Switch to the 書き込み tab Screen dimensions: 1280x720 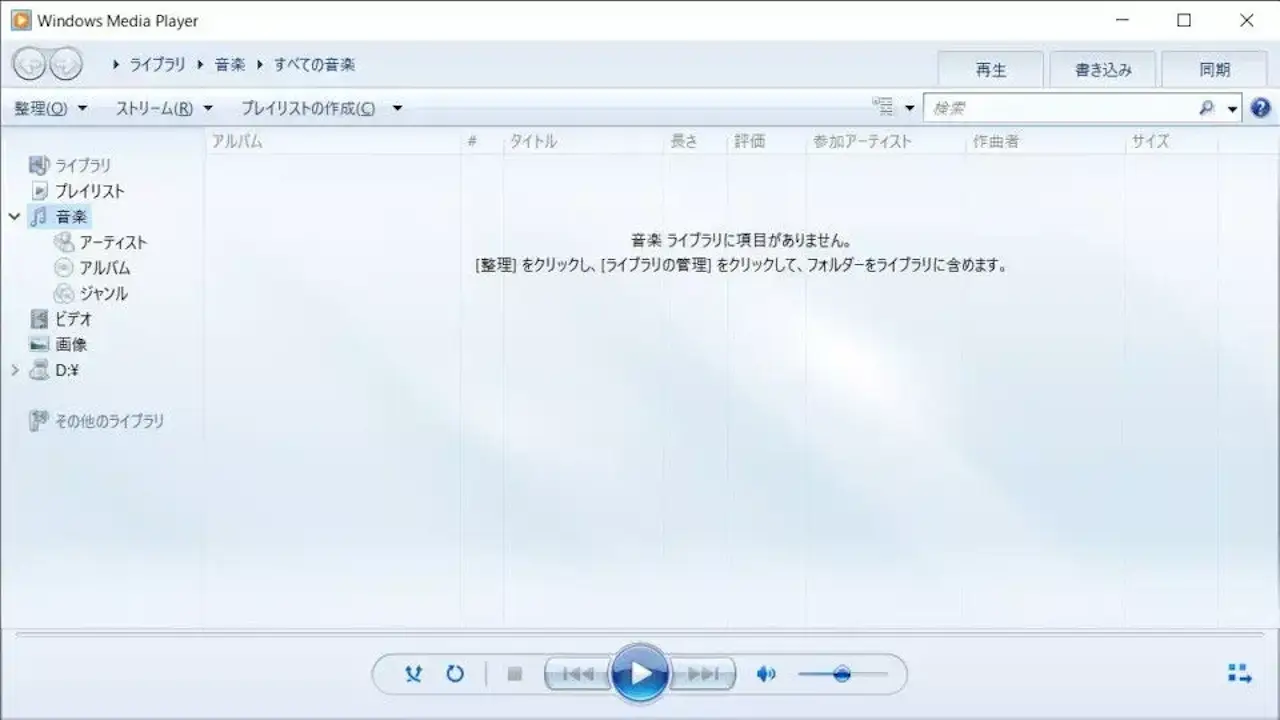pyautogui.click(x=1103, y=70)
